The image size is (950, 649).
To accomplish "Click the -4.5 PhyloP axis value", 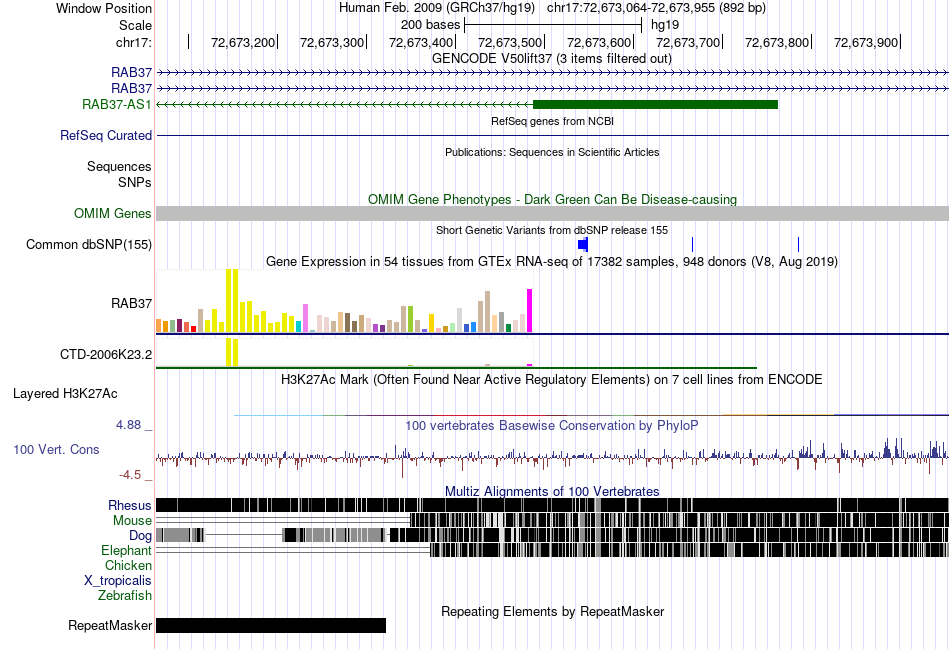I will (x=130, y=474).
